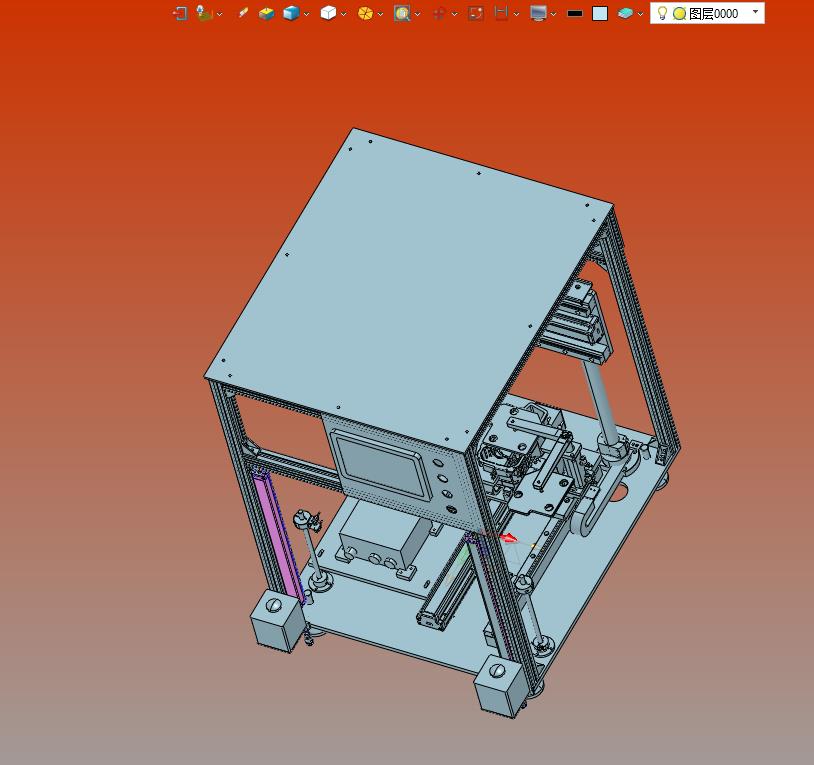Click the white cube view orientation icon
Screen dimensions: 814x765
click(x=328, y=13)
